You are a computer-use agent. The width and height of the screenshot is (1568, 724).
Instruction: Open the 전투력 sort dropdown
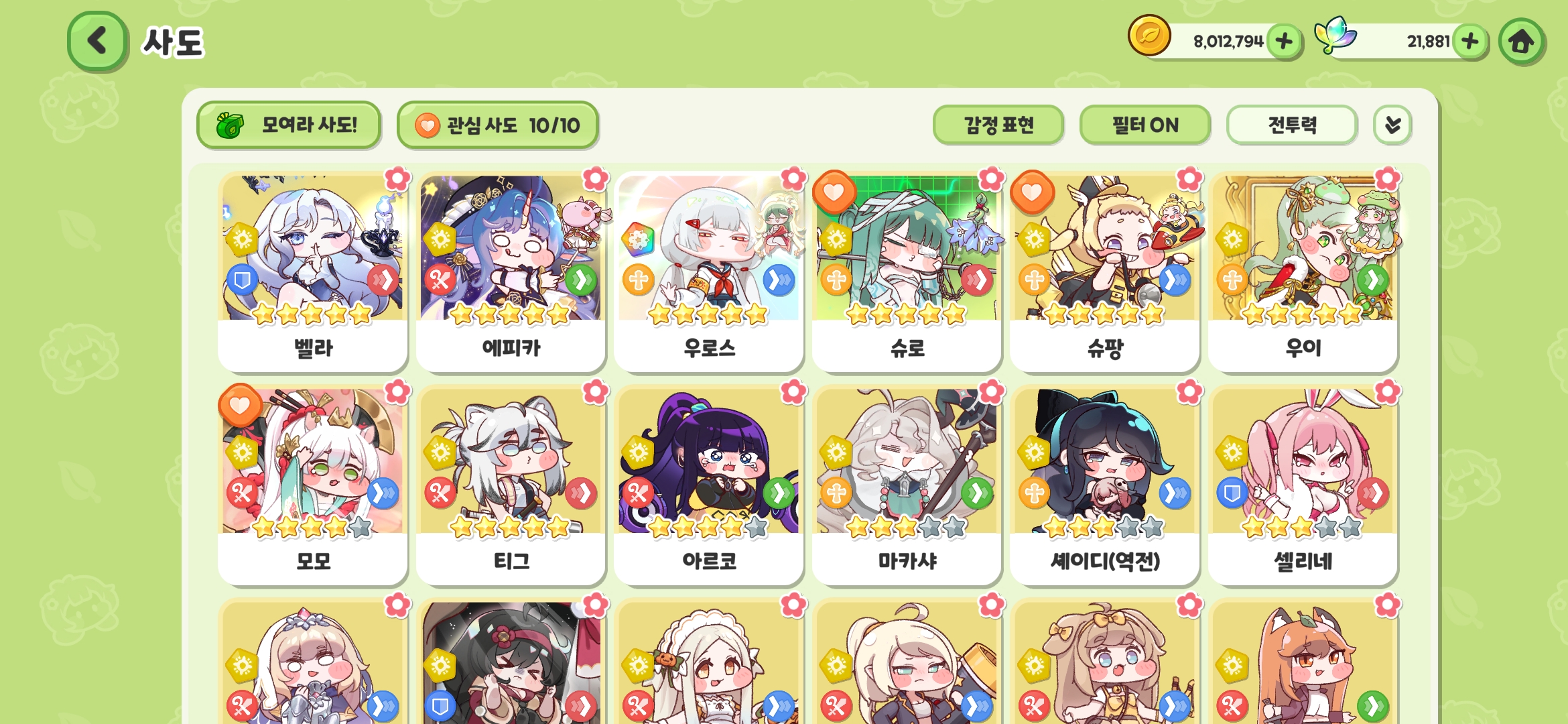[x=1292, y=125]
